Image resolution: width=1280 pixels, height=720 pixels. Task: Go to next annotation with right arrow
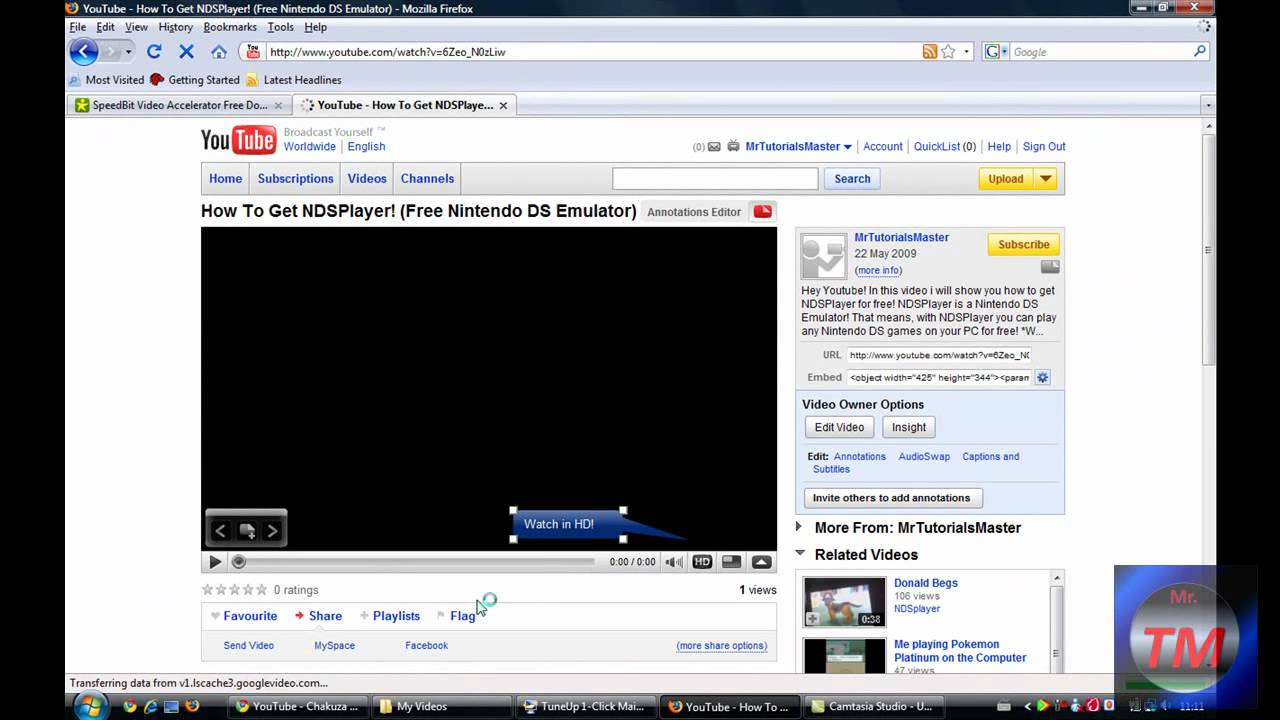(x=272, y=531)
